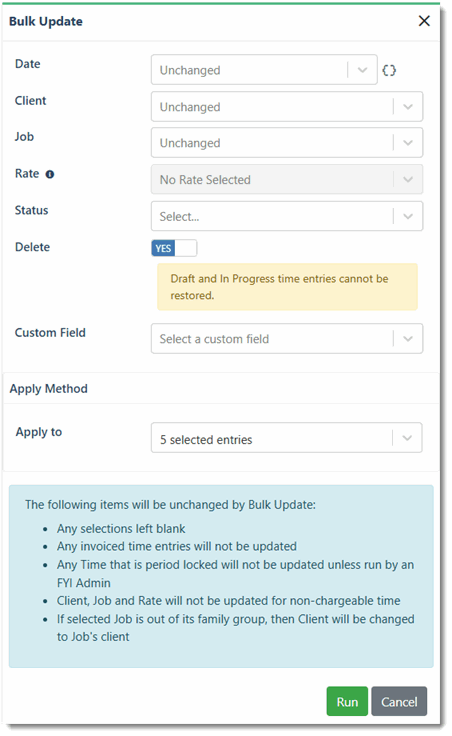This screenshot has width=452, height=736.
Task: Click the Job label
Action: [x=24, y=137]
